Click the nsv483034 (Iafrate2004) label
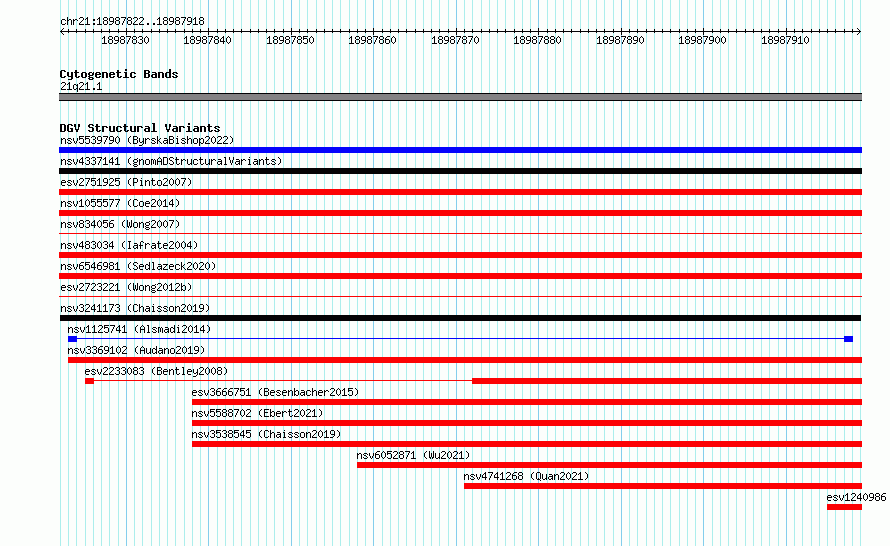Screen dimensions: 890x546 129,245
